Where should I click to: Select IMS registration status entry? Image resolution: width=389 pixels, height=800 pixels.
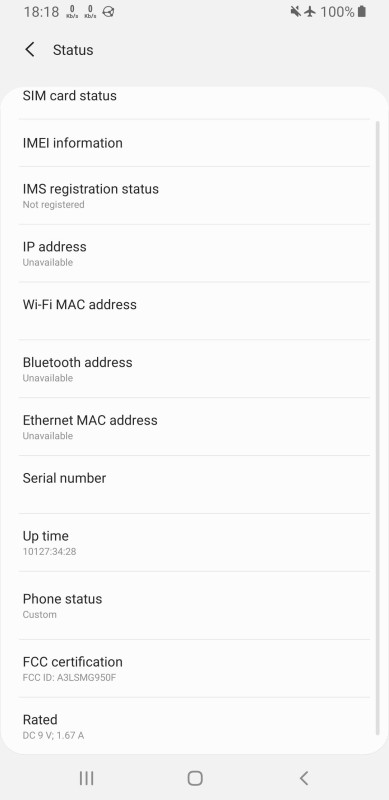point(194,195)
